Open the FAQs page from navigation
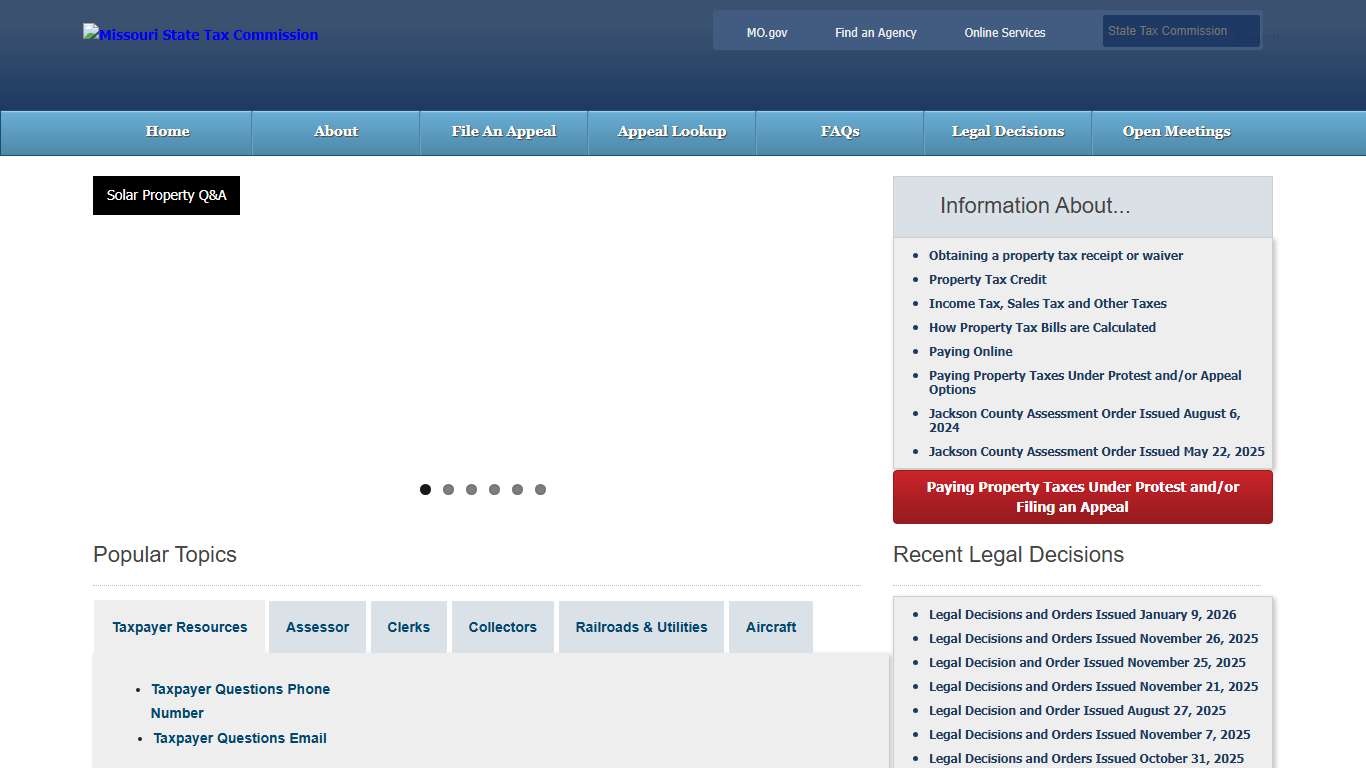This screenshot has height=768, width=1366. point(839,131)
